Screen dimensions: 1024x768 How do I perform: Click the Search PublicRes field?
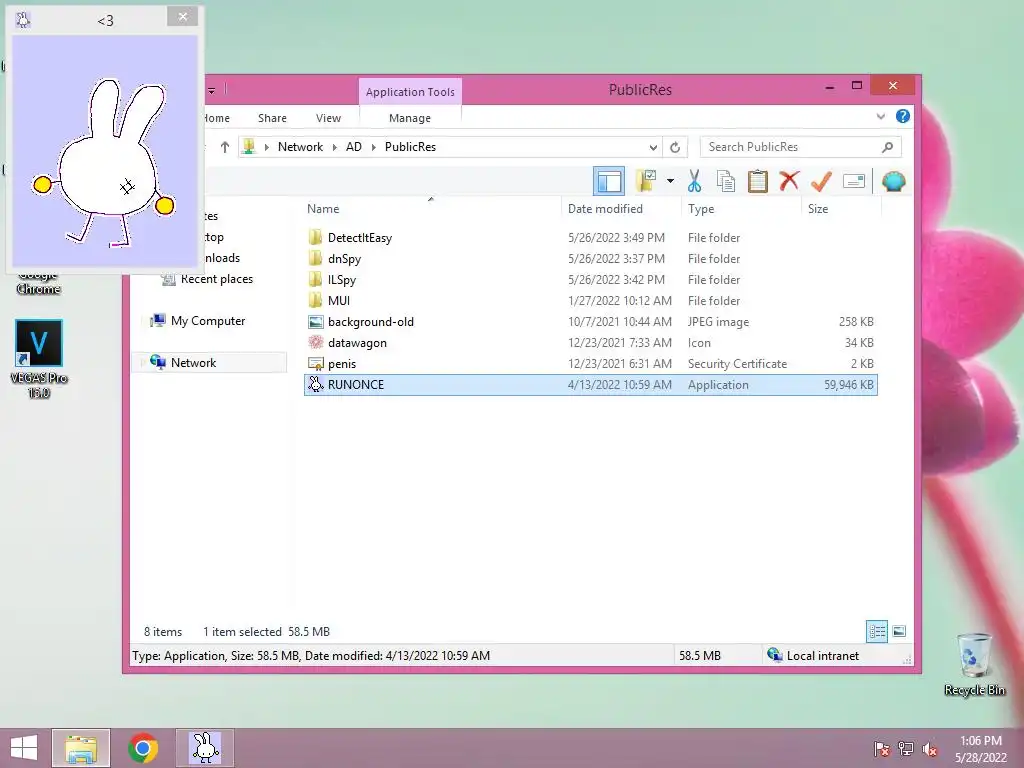[x=800, y=147]
